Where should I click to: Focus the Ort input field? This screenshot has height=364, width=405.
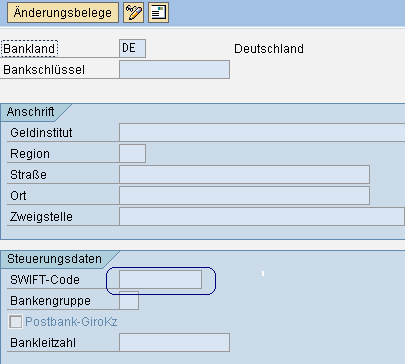244,195
